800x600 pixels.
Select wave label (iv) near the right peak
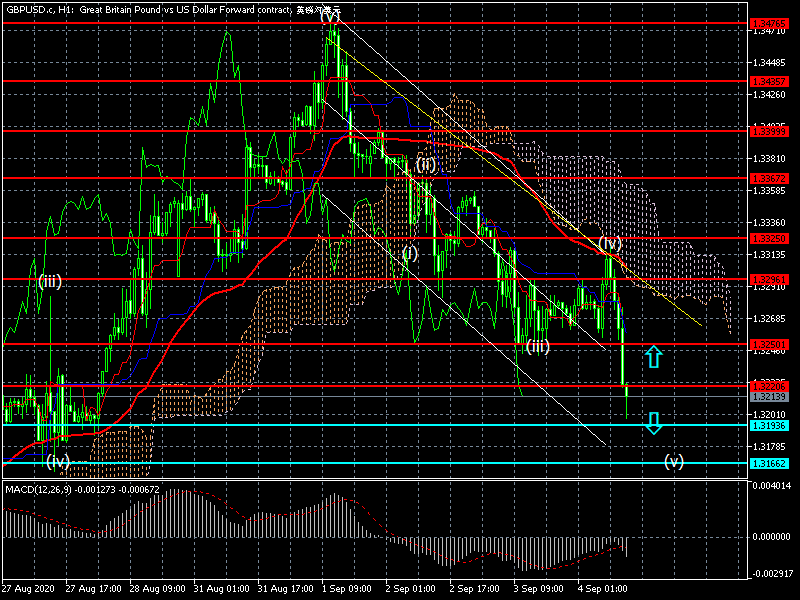tap(611, 243)
